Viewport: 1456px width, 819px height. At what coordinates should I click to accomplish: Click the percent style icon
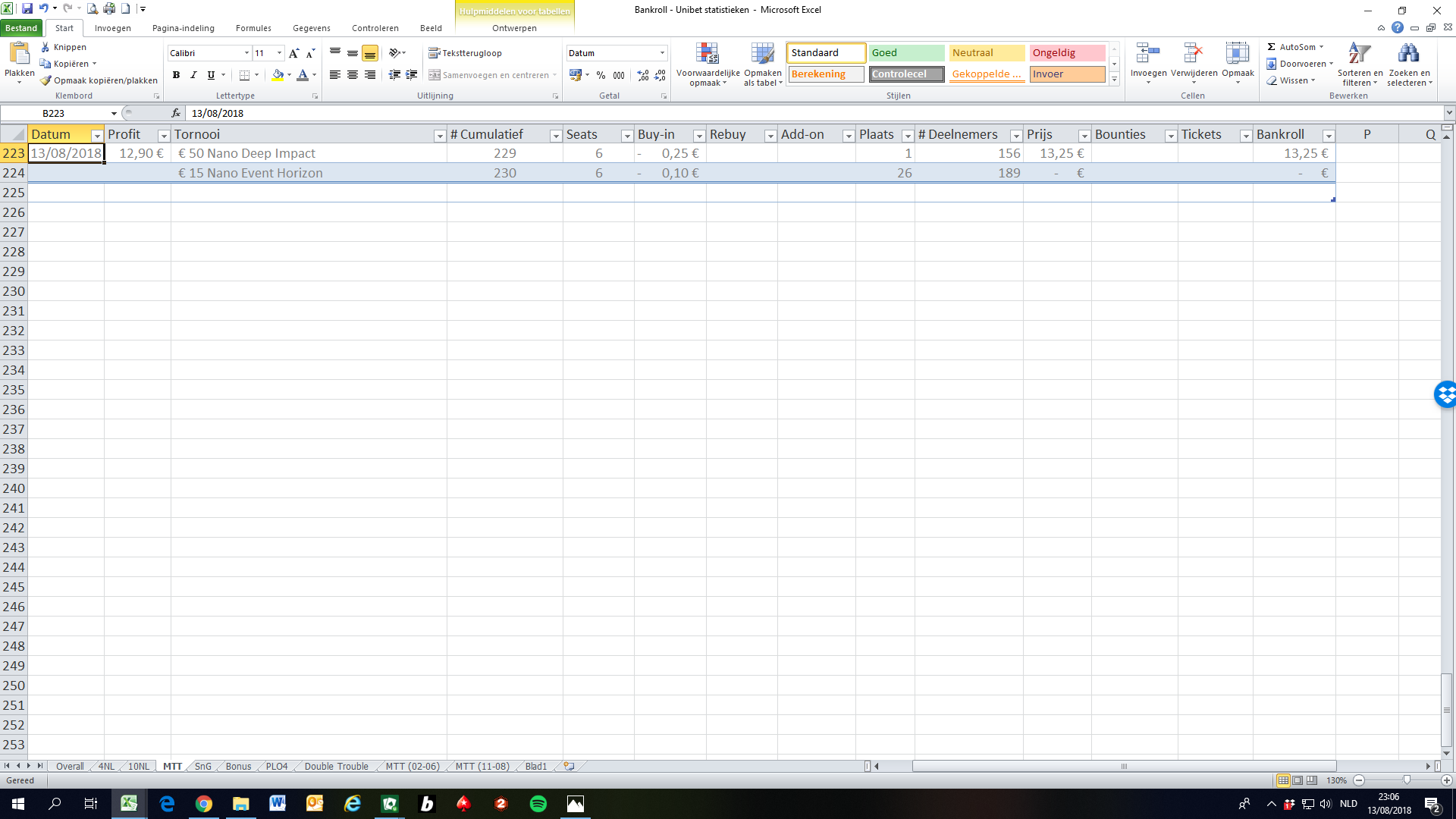[601, 75]
